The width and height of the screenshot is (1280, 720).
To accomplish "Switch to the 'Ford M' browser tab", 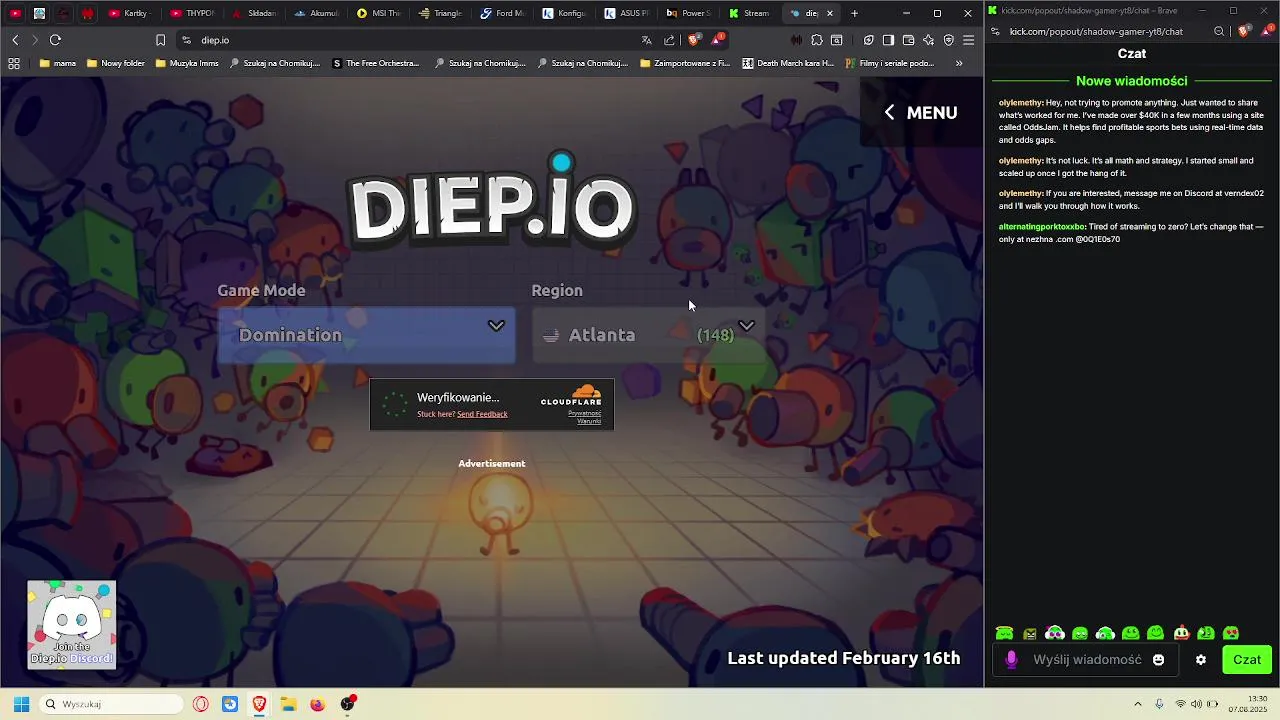I will 503,13.
